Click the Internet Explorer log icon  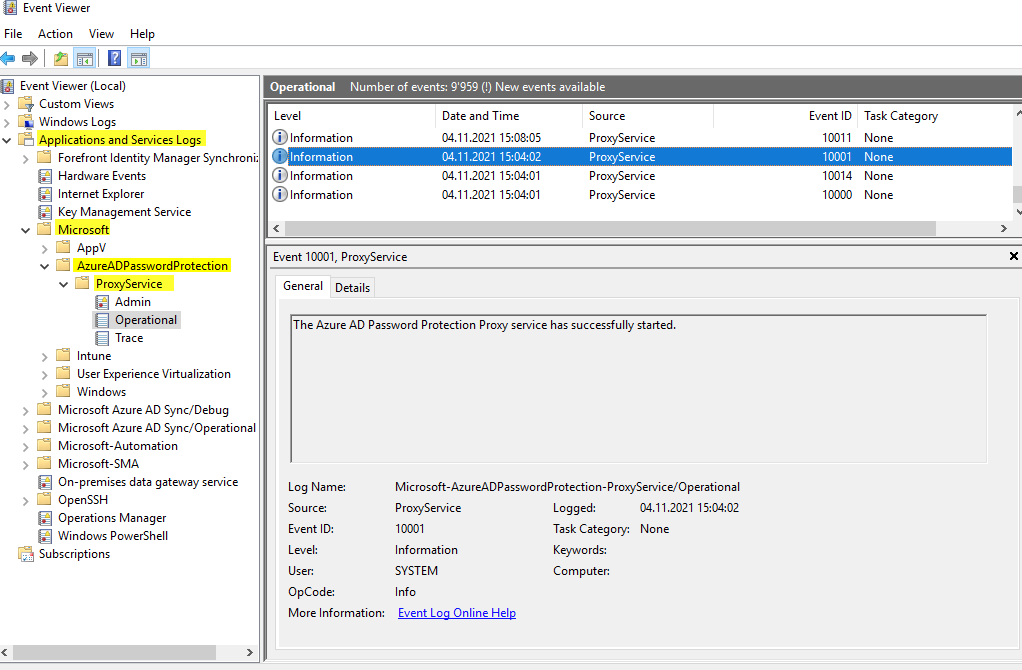[x=45, y=194]
